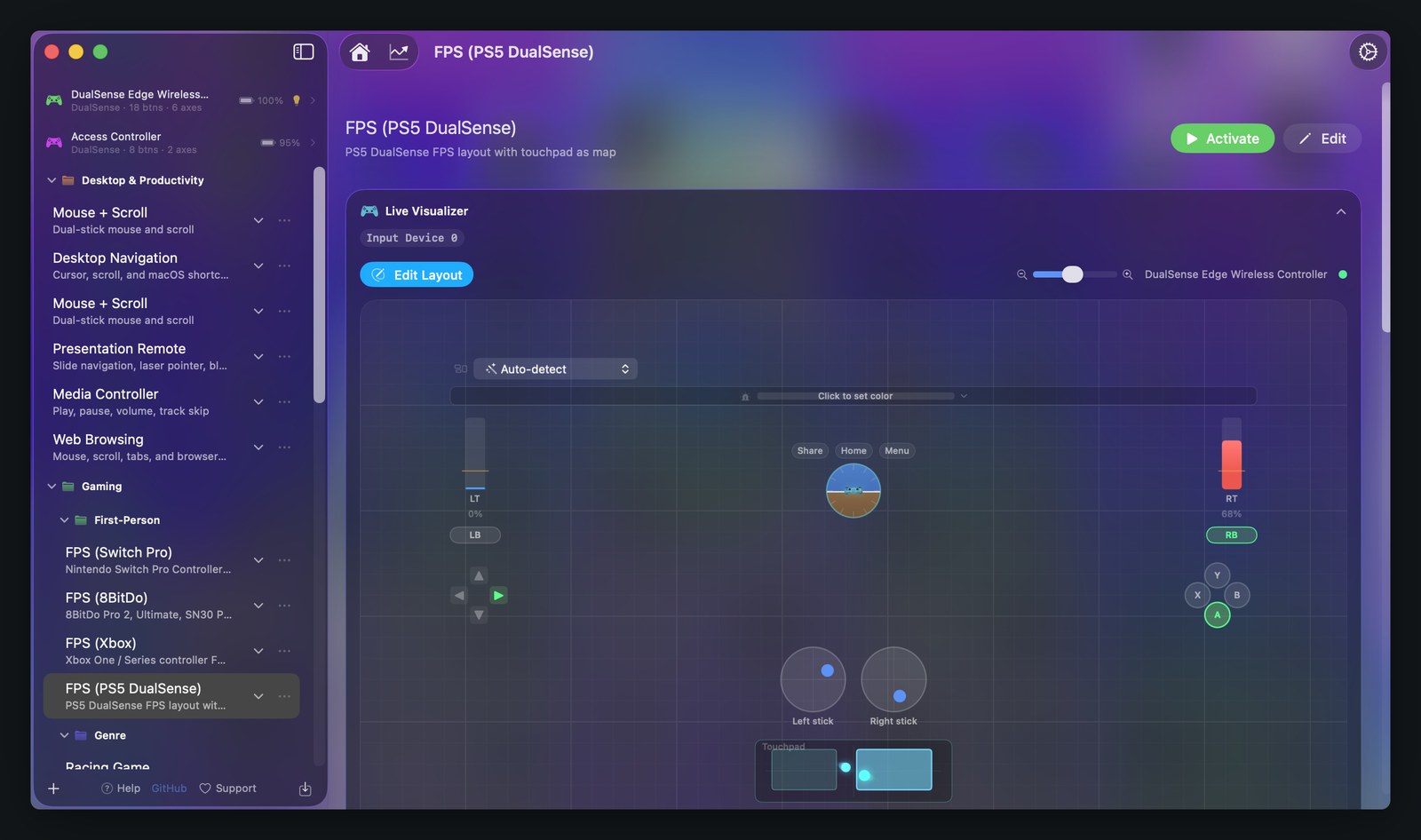Viewport: 1421px width, 840px height.
Task: Click the X face button
Action: (x=1197, y=595)
